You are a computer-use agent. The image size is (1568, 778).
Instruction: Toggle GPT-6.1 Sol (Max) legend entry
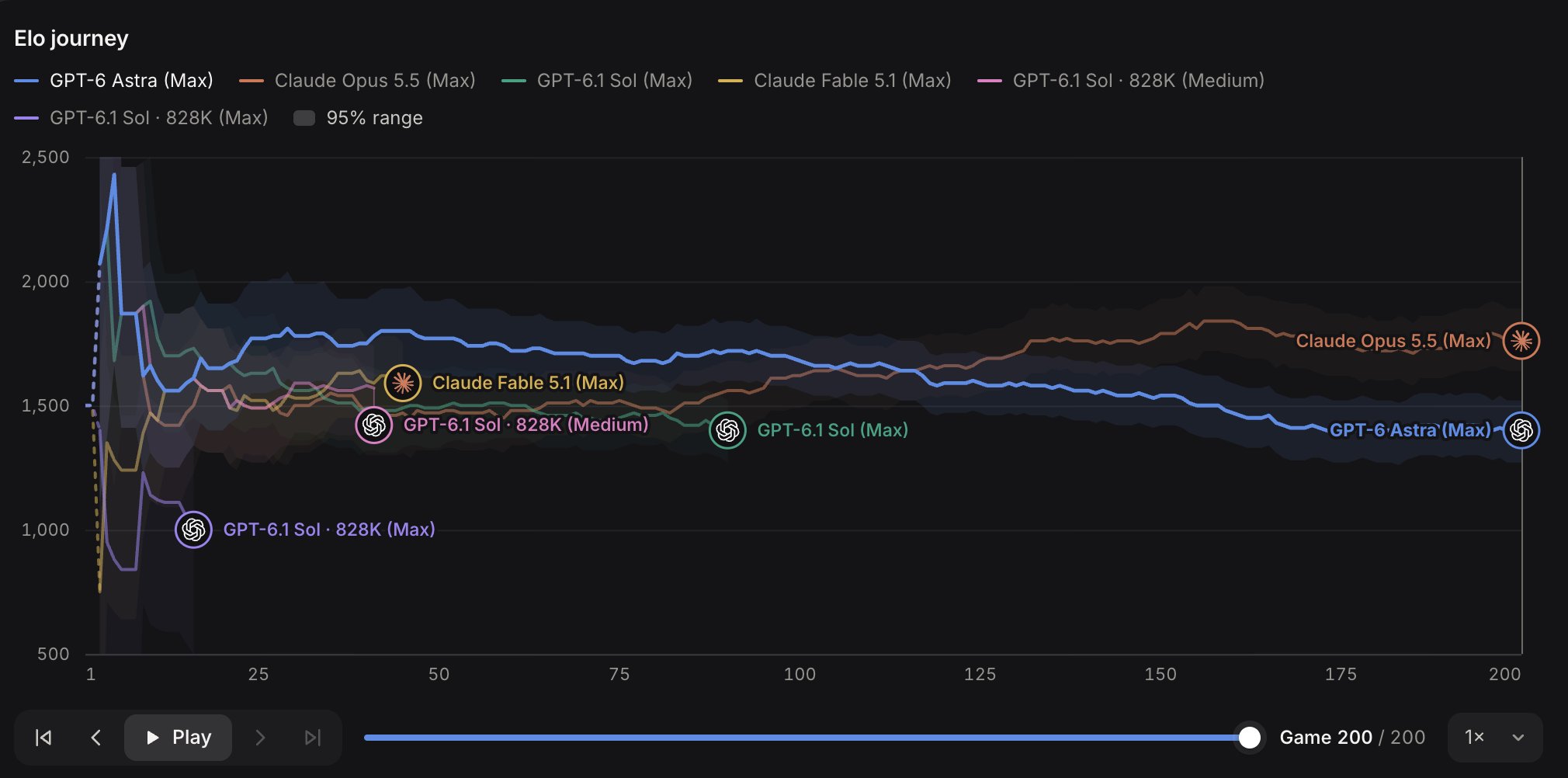point(597,81)
